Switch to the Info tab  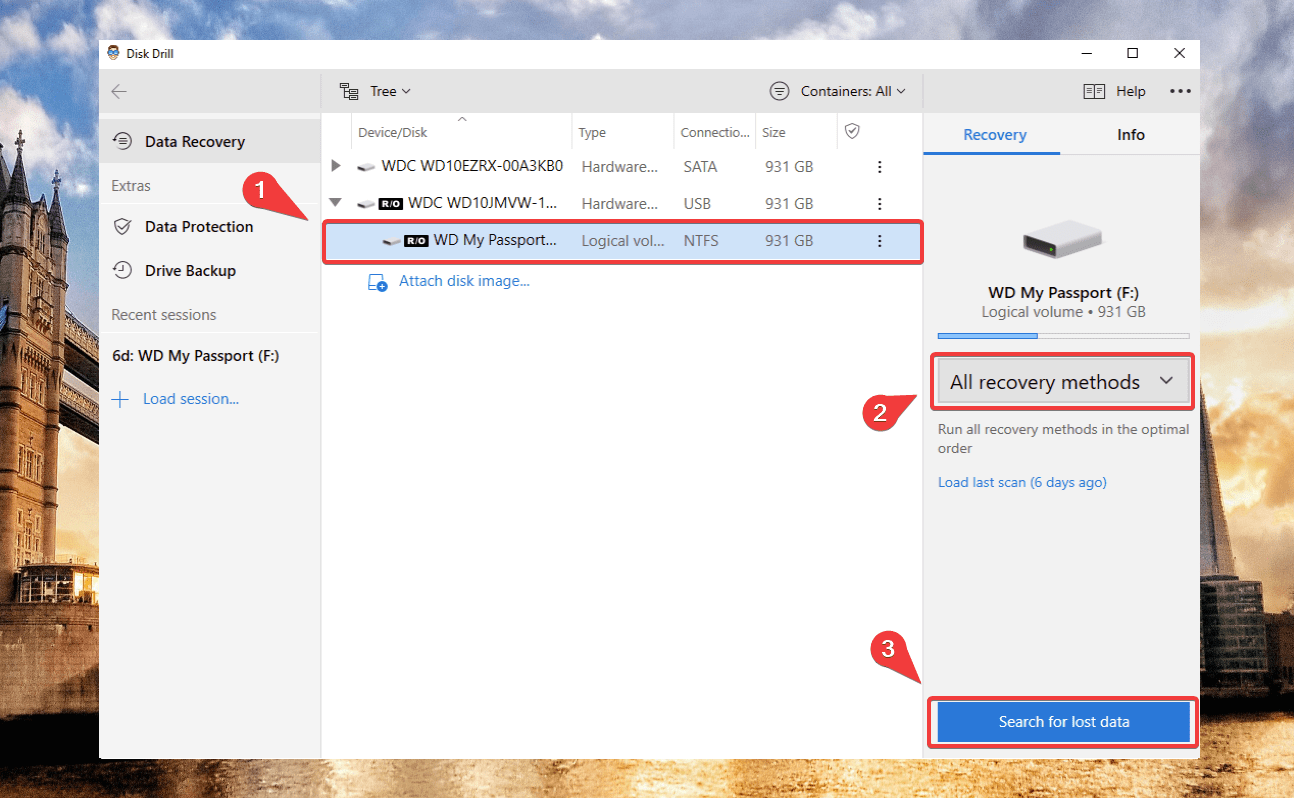[x=1131, y=135]
